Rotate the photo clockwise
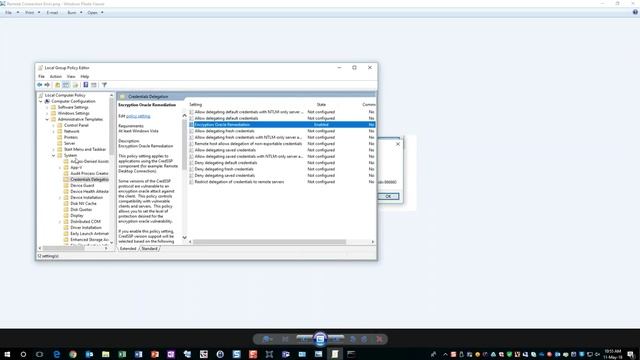The image size is (640, 360). [364, 339]
